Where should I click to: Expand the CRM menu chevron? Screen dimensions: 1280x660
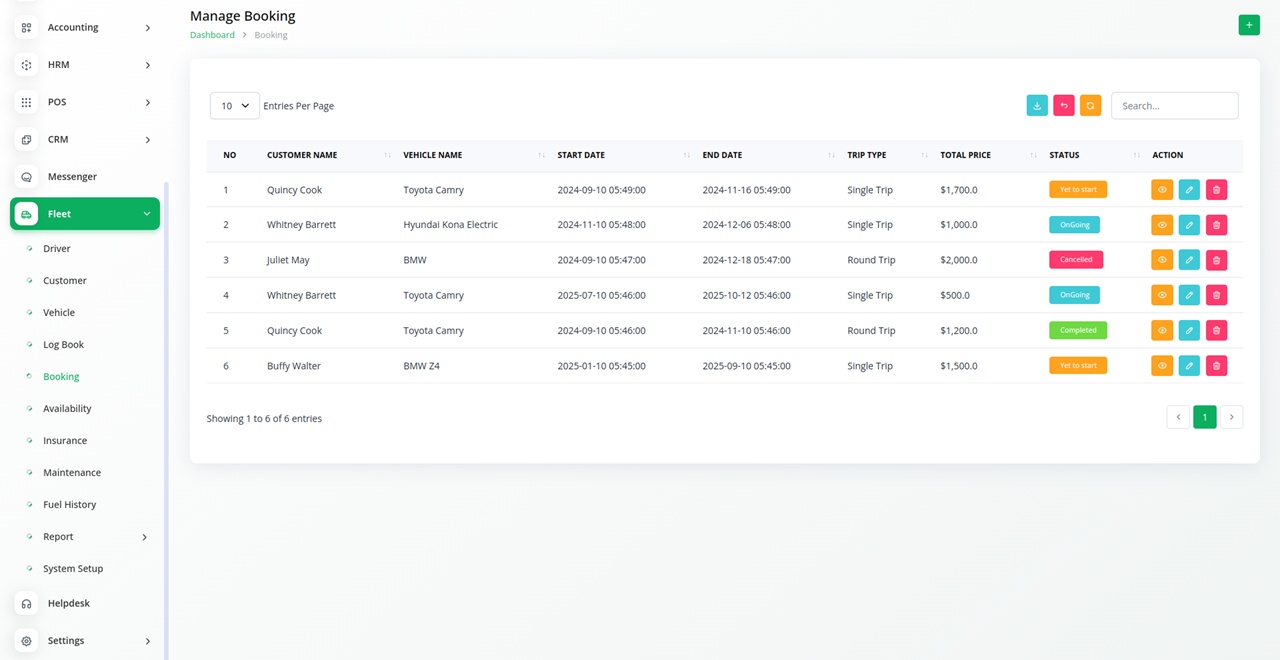[x=148, y=140]
